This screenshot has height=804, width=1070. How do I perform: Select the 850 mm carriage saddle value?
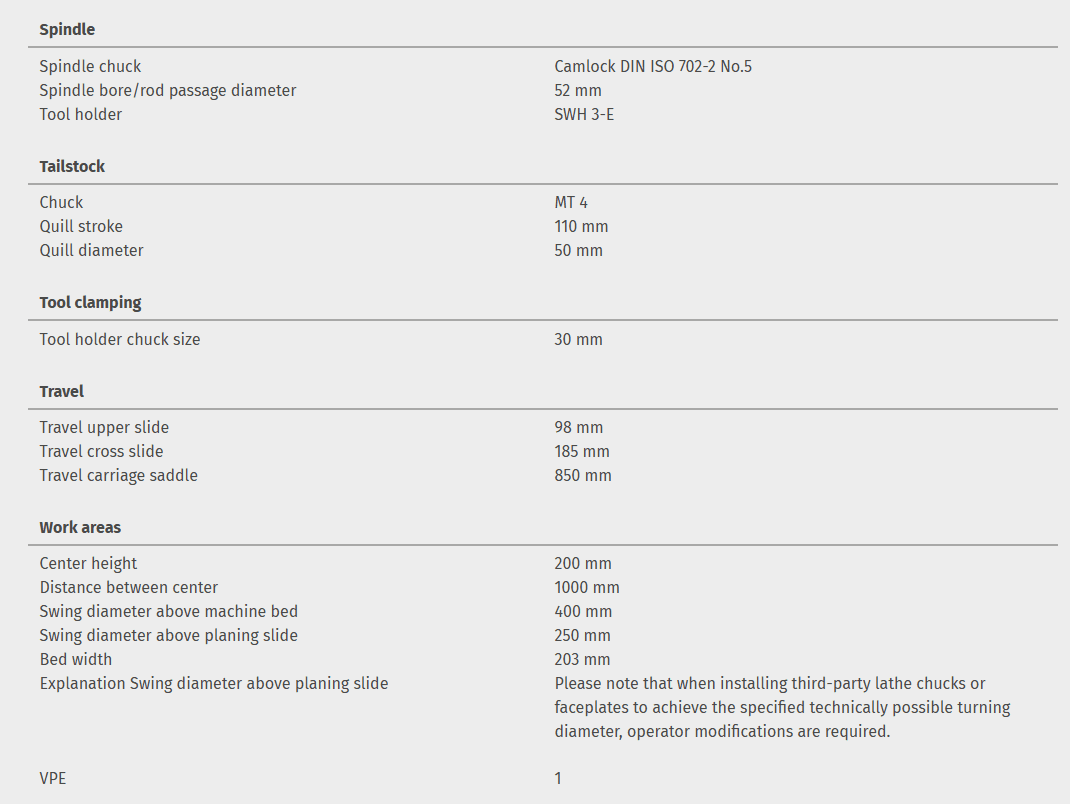pos(582,476)
